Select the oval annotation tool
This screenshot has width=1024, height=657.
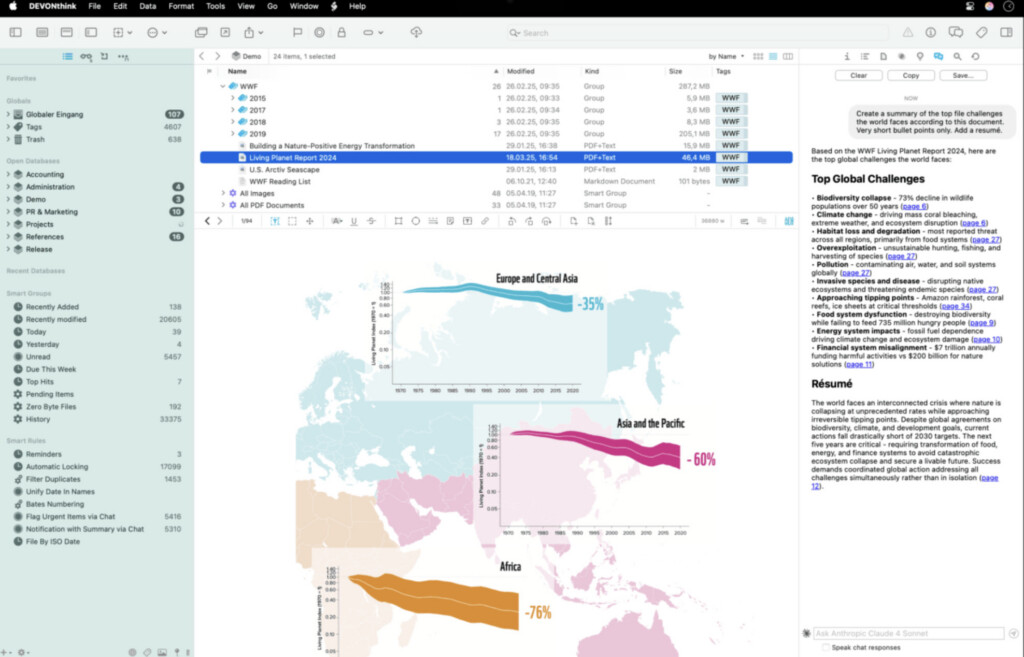pyautogui.click(x=415, y=221)
